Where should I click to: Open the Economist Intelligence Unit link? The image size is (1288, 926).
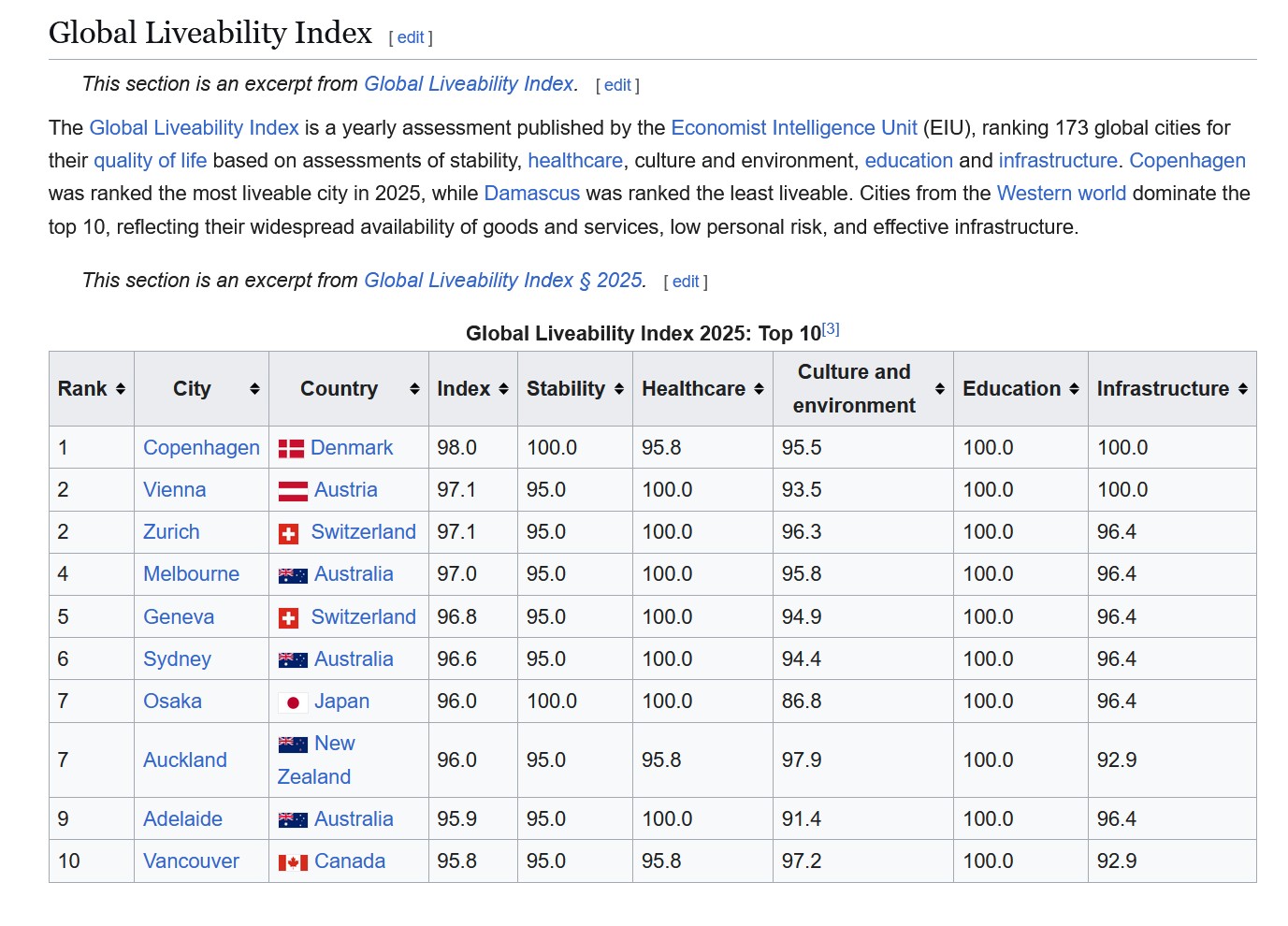(794, 128)
